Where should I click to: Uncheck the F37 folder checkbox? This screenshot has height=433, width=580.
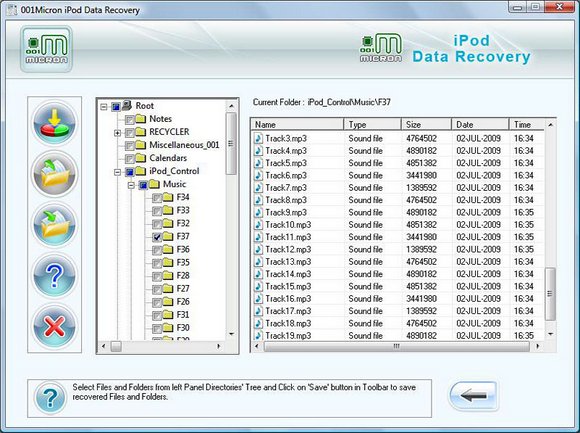[x=157, y=237]
